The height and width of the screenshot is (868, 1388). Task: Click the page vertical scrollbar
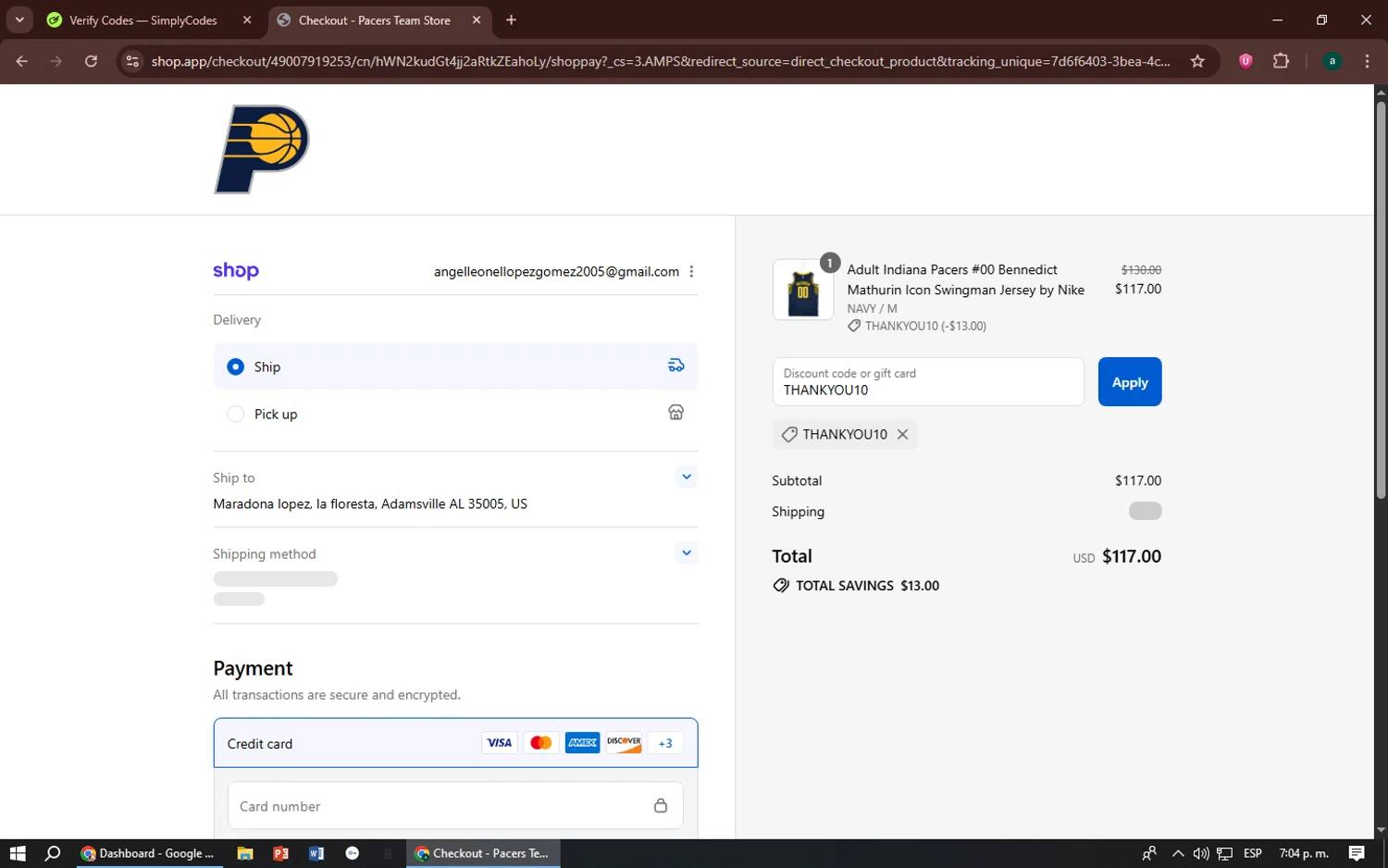click(x=1381, y=301)
